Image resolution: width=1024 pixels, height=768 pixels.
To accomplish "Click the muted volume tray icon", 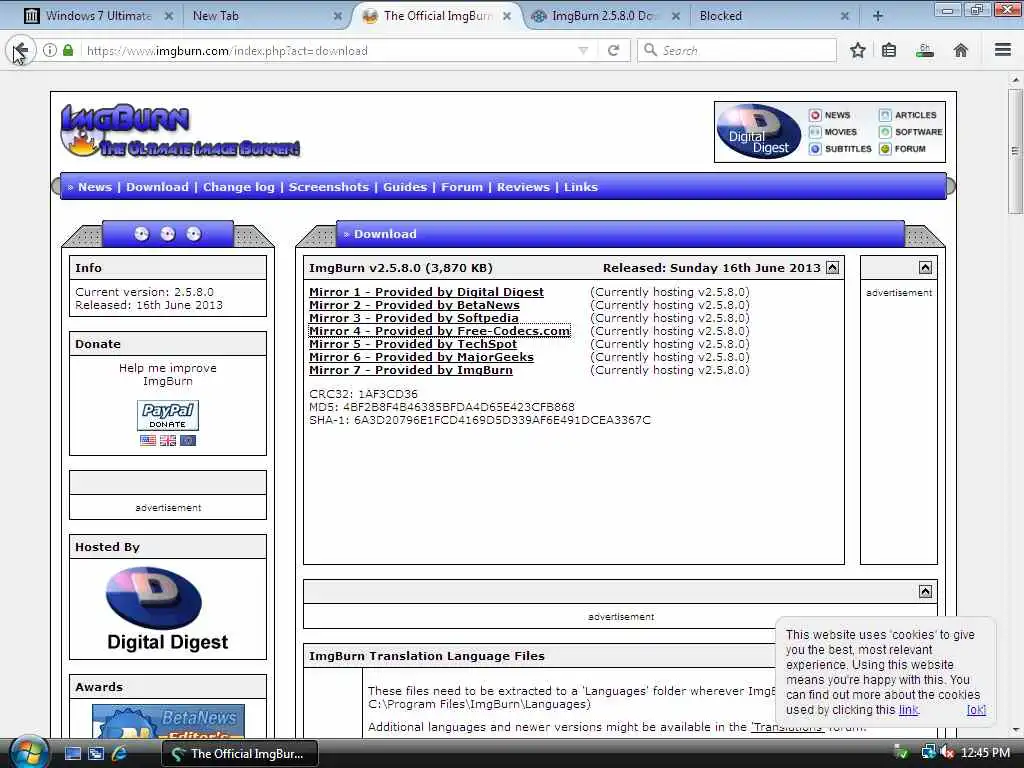I will coord(947,752).
